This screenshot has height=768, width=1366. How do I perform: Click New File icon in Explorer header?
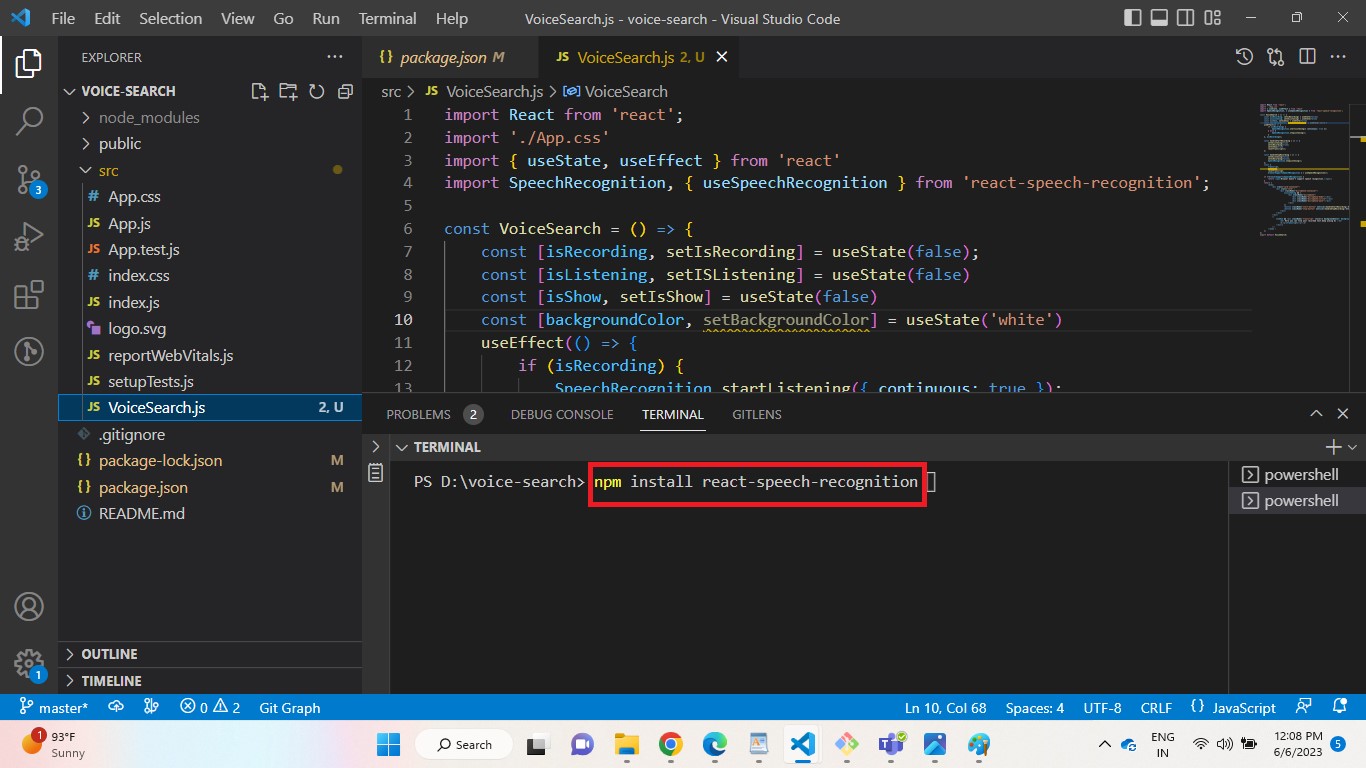pos(260,91)
